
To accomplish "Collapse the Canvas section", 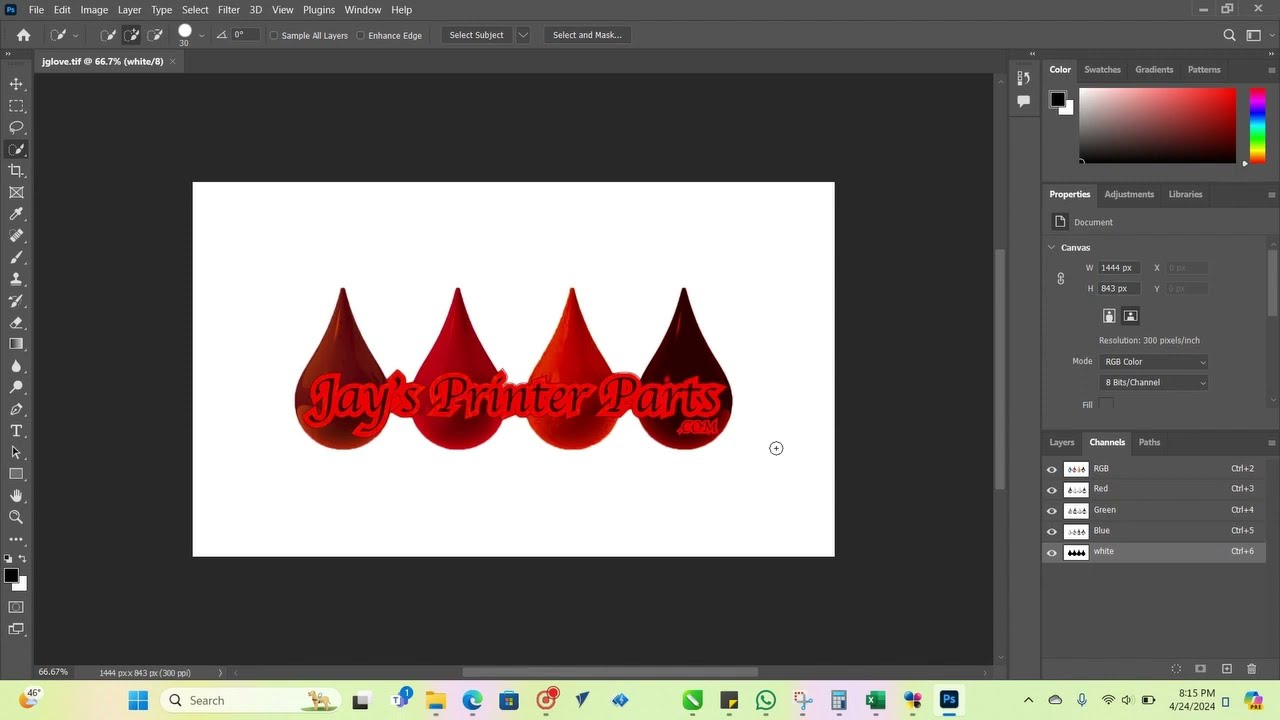I will point(1051,248).
